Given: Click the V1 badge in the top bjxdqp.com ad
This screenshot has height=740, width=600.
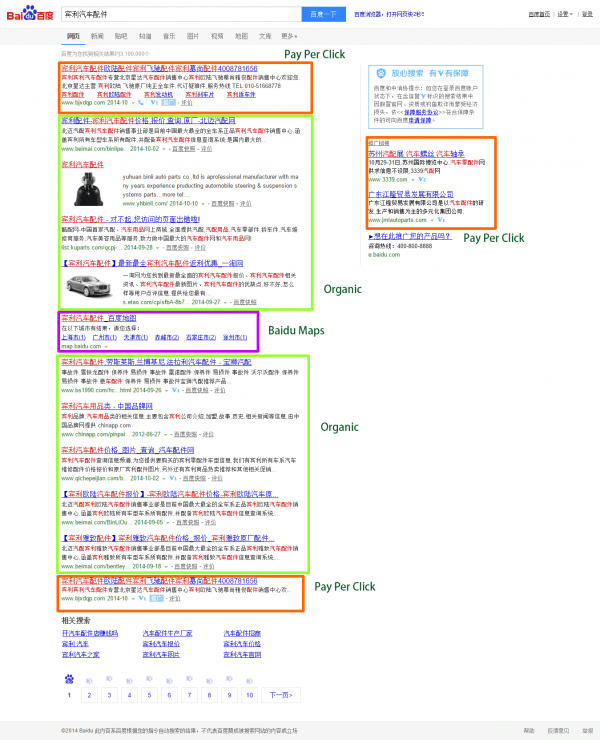Looking at the screenshot, I should (154, 102).
